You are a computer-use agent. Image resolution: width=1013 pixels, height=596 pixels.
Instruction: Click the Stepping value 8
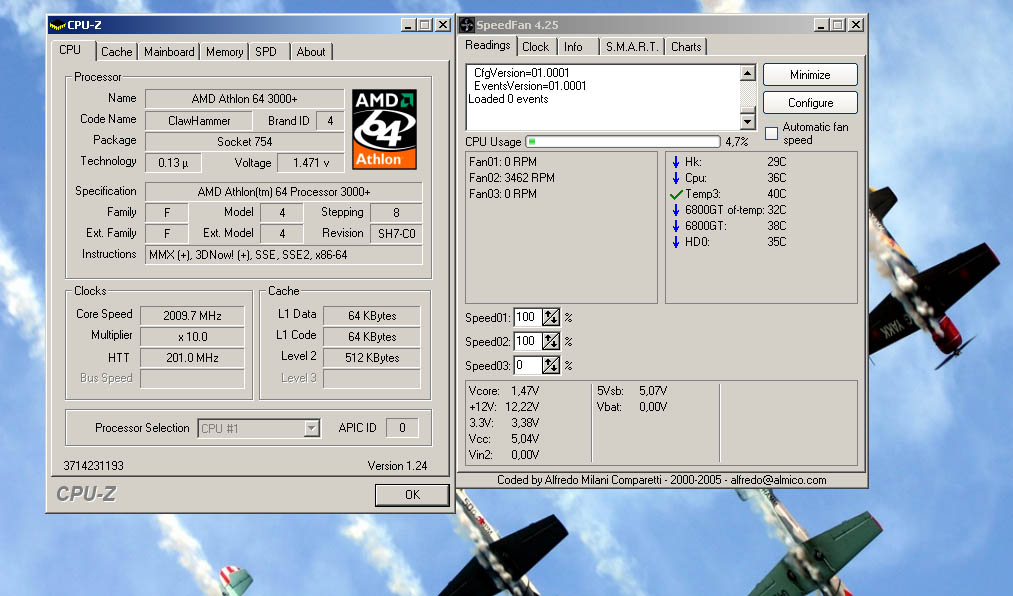(x=396, y=212)
